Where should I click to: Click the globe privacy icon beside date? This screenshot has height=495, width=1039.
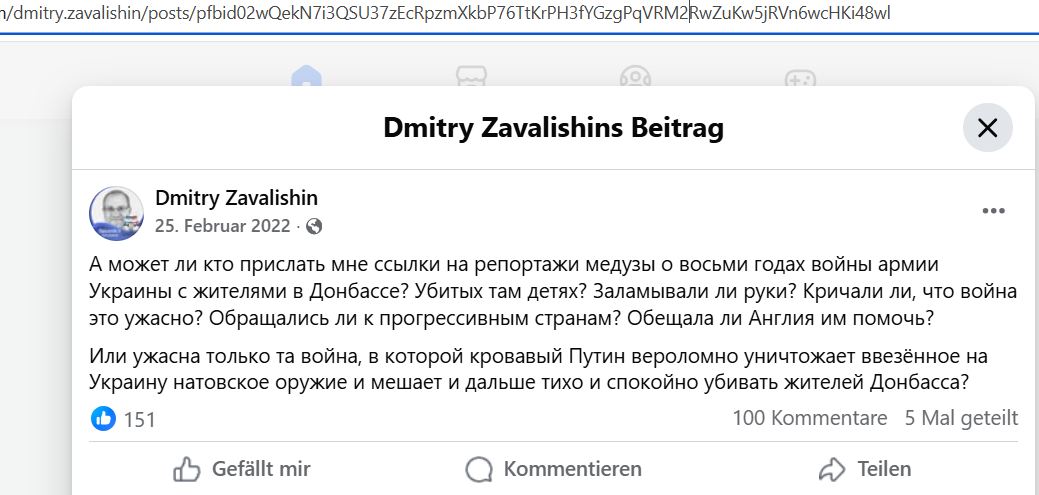point(314,226)
